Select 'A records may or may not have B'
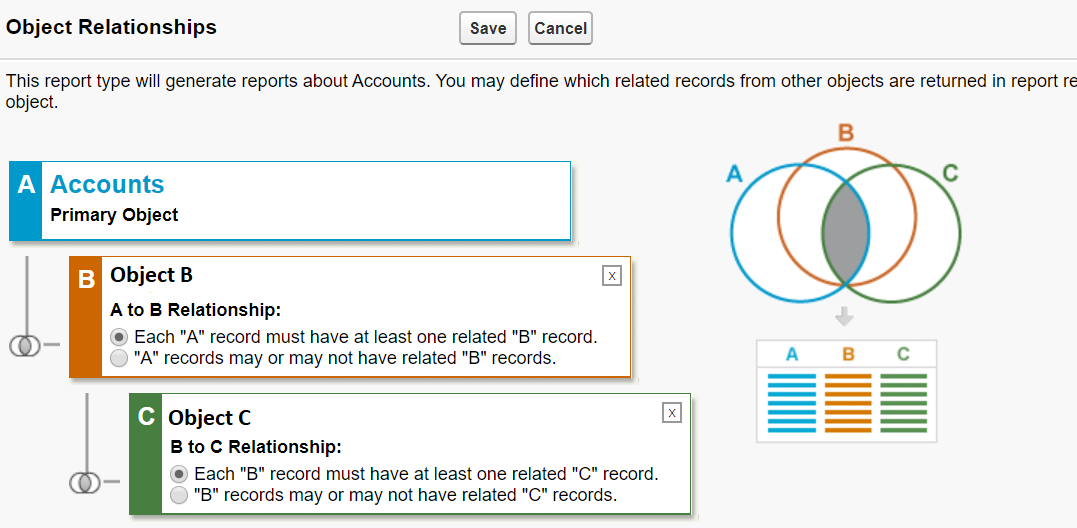This screenshot has height=528, width=1077. [x=119, y=357]
